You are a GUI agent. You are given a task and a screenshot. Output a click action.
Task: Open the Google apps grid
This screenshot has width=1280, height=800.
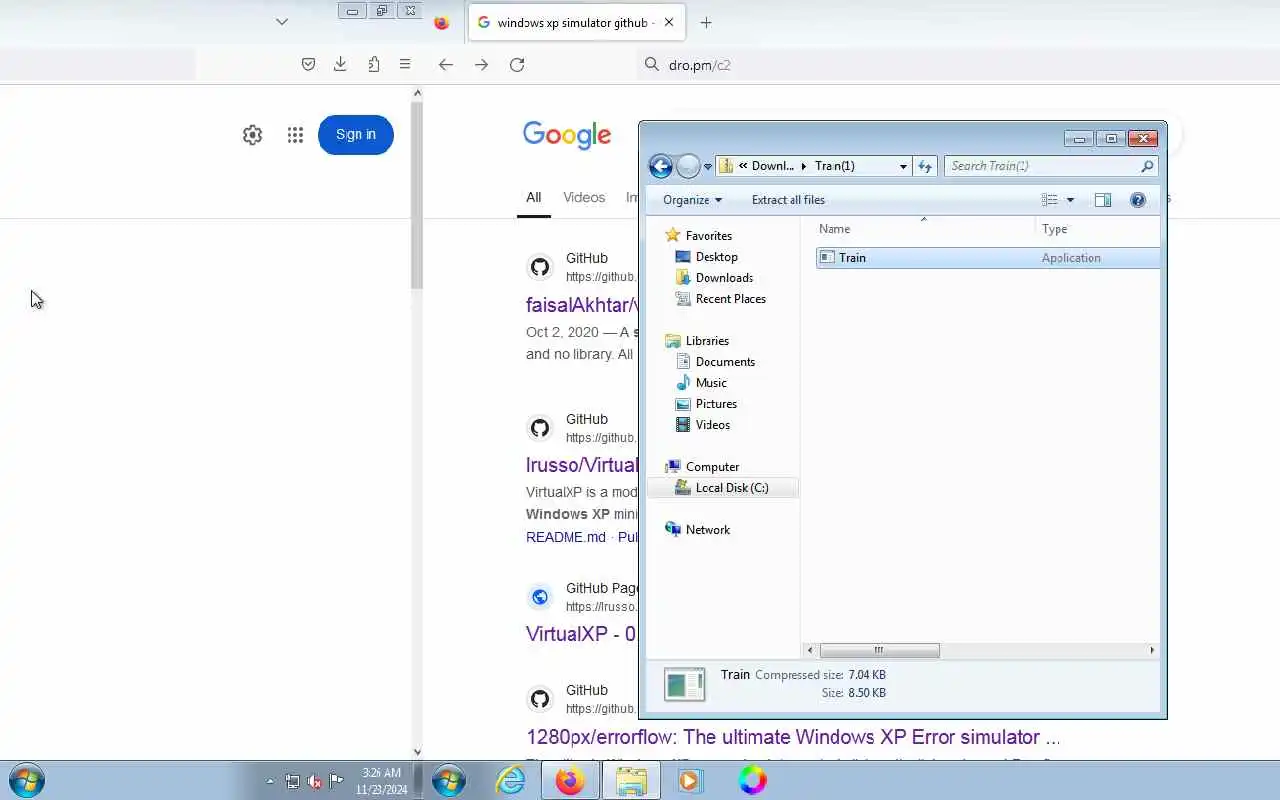click(x=295, y=135)
